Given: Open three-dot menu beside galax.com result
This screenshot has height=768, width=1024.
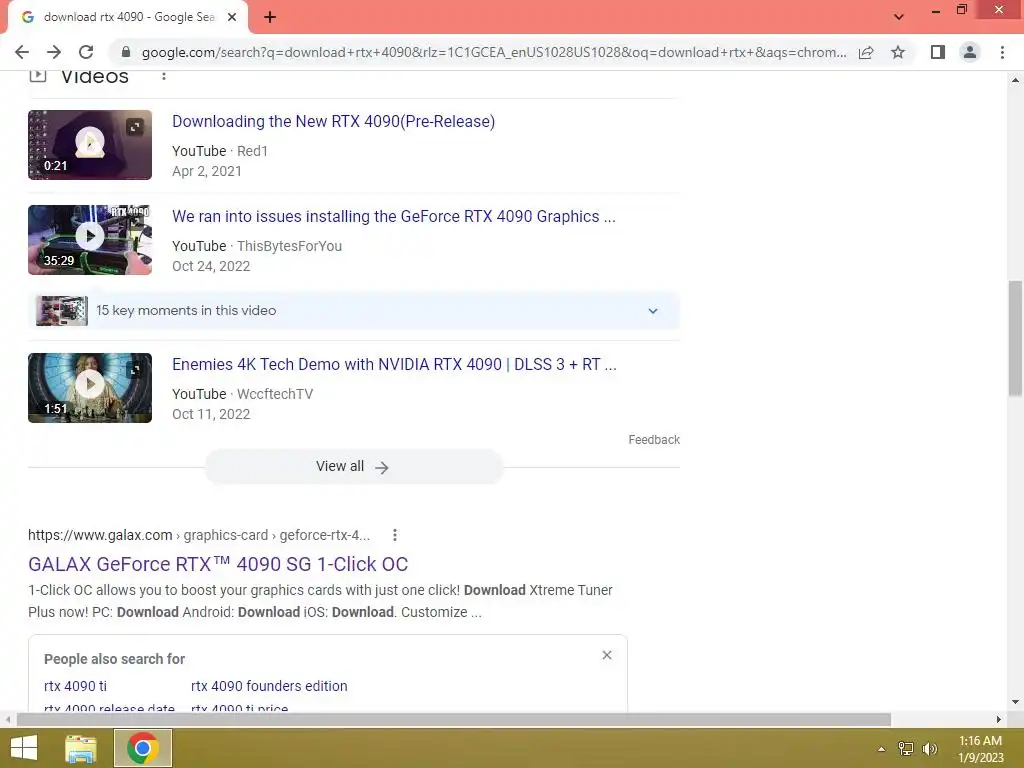Looking at the screenshot, I should click(x=394, y=535).
